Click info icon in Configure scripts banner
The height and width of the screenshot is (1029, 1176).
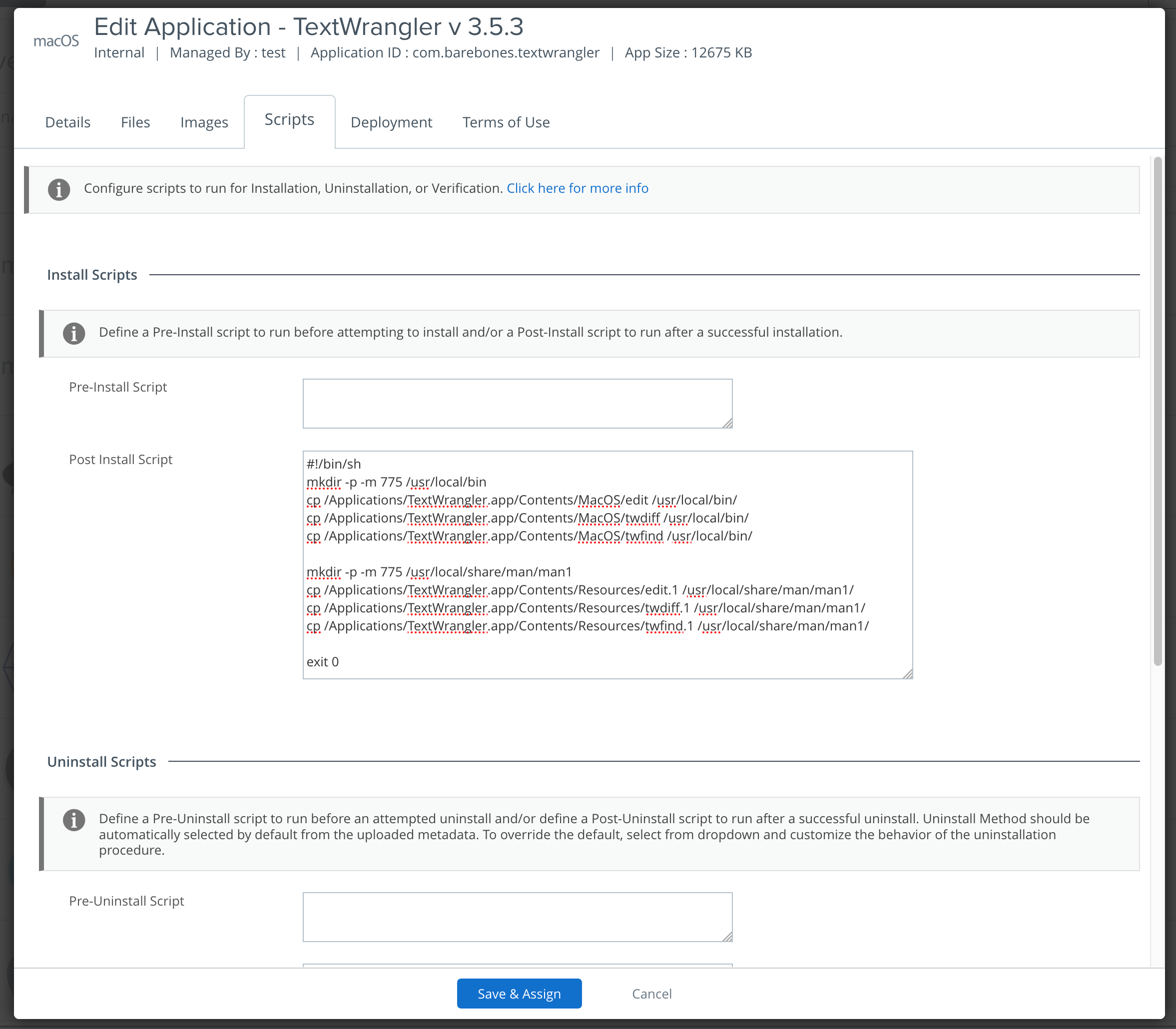[59, 189]
